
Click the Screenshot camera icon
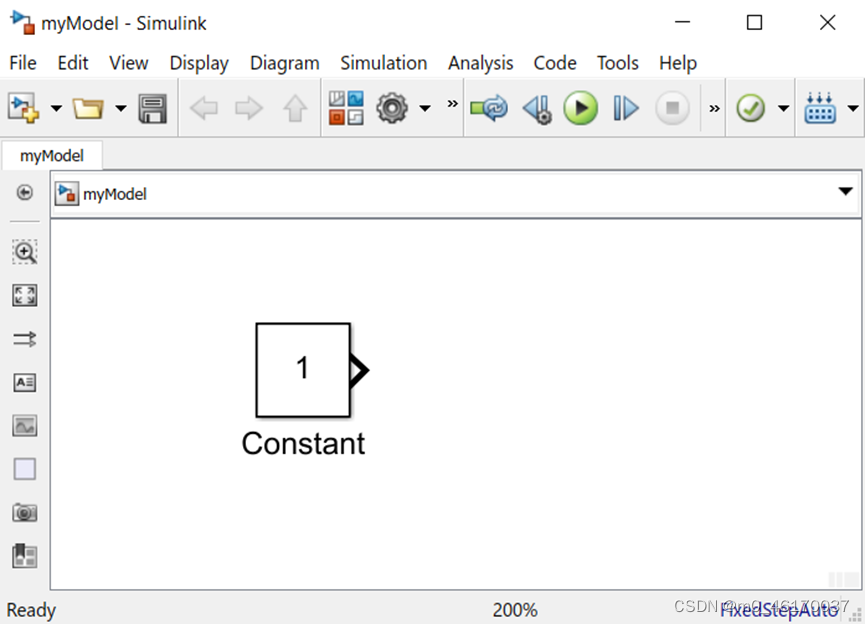25,513
